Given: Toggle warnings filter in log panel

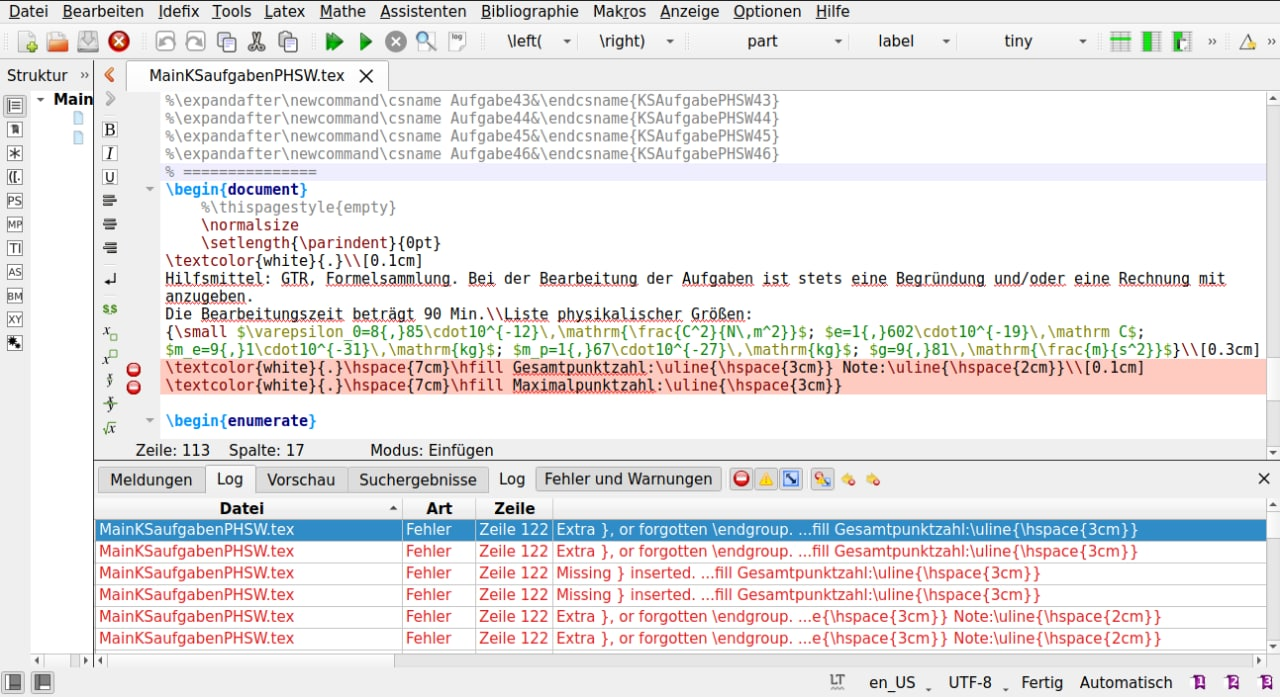Looking at the screenshot, I should pyautogui.click(x=766, y=479).
